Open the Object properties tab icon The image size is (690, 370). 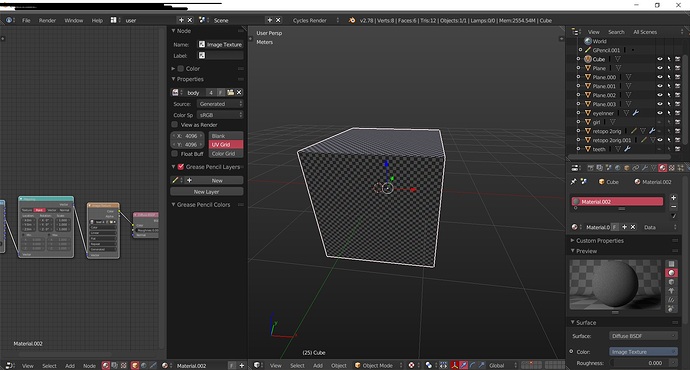[627, 168]
